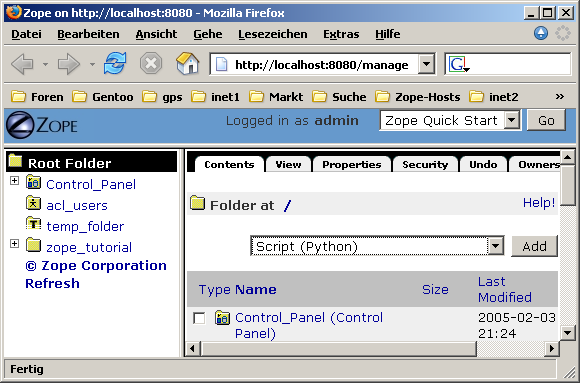Open the Bearbeiten menu
Image resolution: width=580 pixels, height=383 pixels.
pos(88,34)
